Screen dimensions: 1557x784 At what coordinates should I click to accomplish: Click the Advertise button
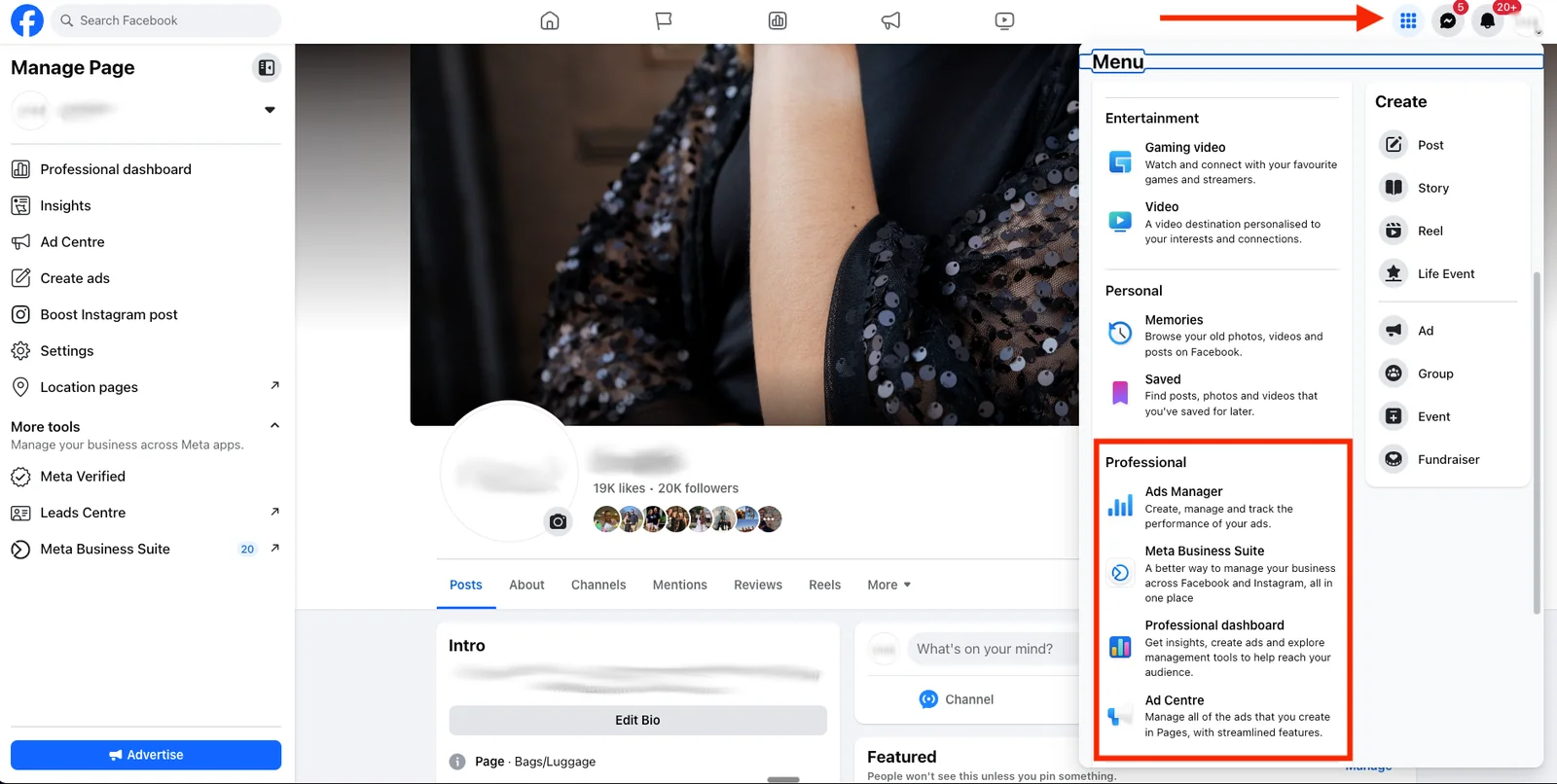[x=146, y=755]
